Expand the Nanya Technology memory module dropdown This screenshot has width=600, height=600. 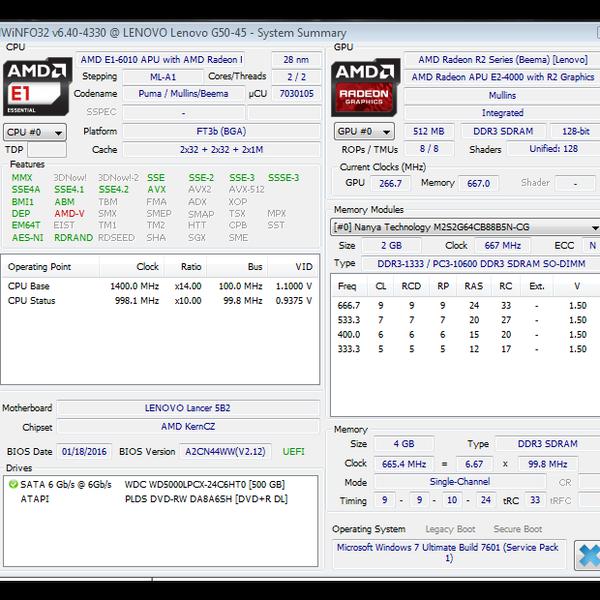(x=465, y=227)
